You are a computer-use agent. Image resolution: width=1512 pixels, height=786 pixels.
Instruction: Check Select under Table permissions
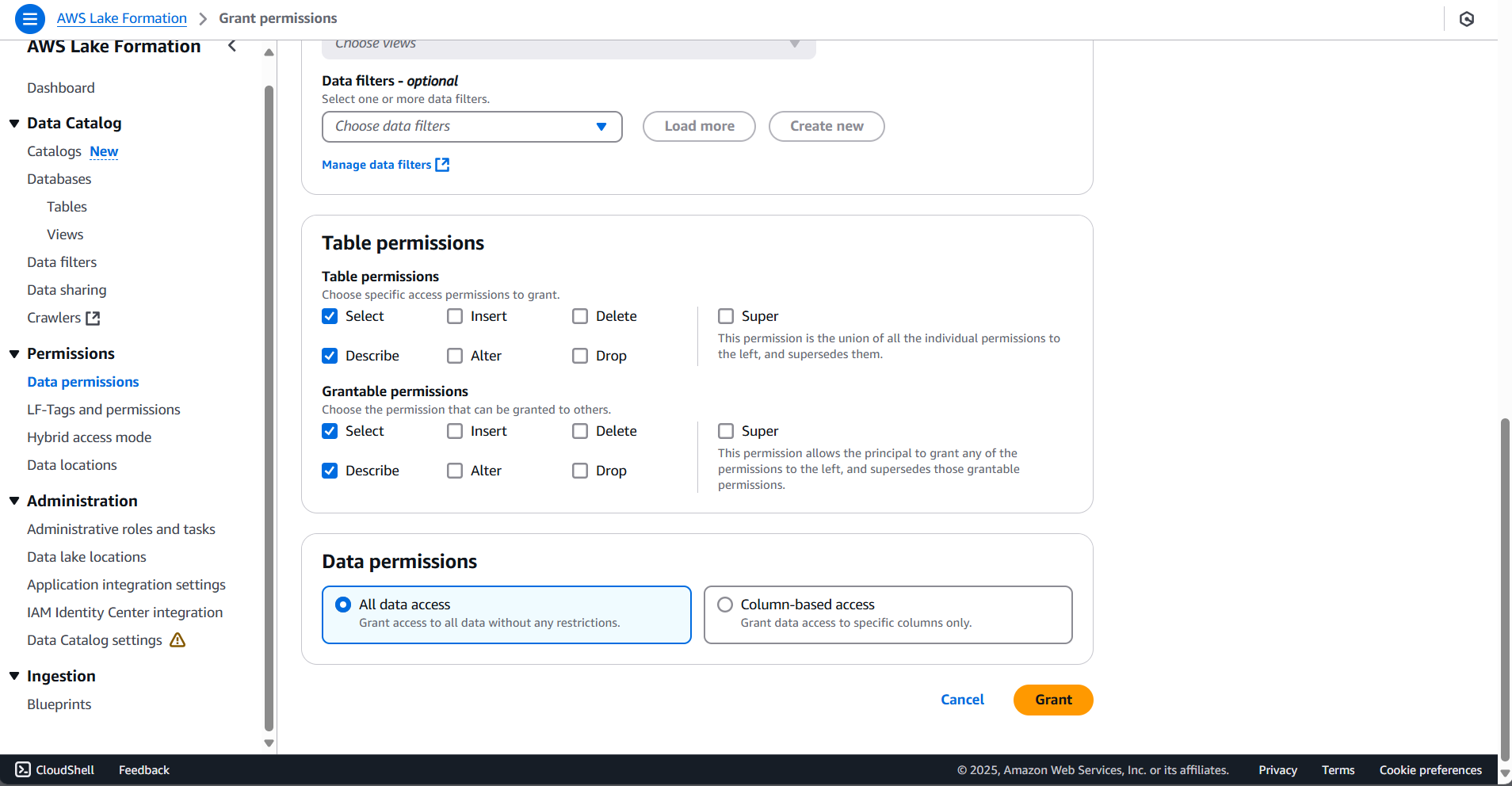330,316
